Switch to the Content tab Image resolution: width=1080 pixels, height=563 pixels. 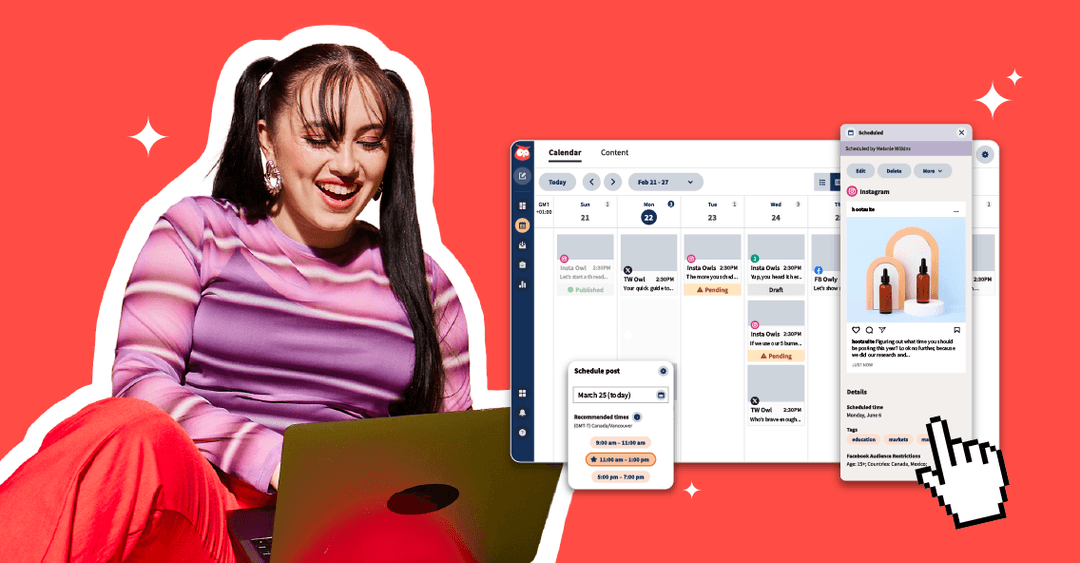tap(614, 153)
